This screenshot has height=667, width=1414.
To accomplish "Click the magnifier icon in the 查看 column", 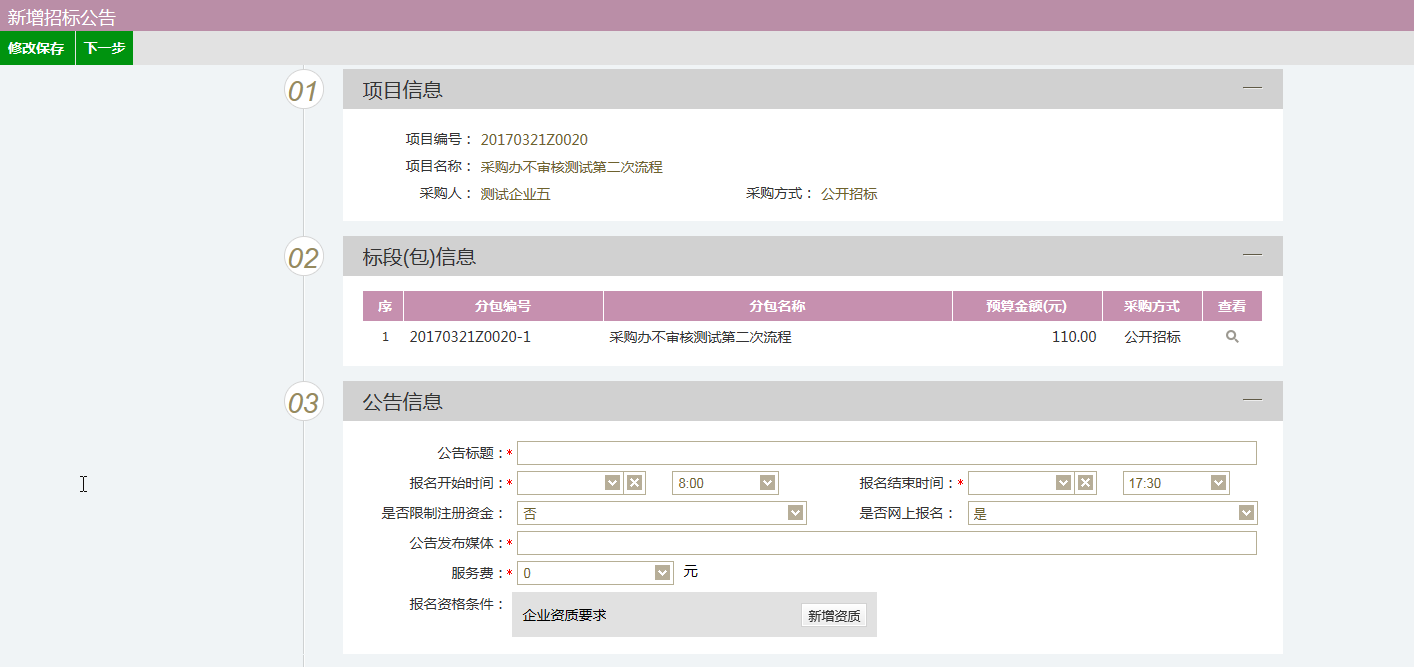I will (x=1232, y=337).
